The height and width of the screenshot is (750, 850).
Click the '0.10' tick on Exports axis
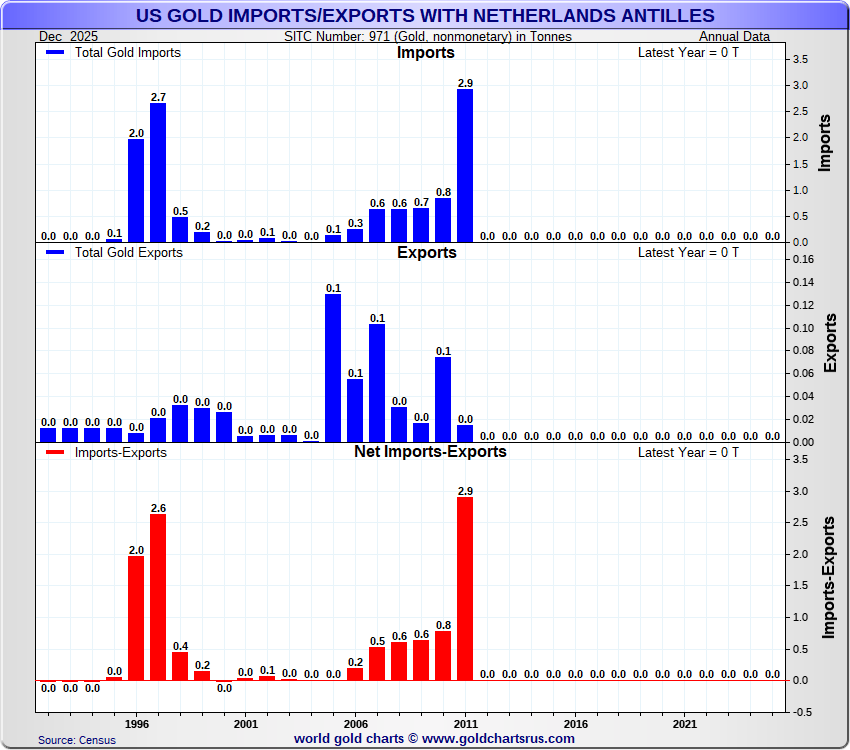pos(803,328)
